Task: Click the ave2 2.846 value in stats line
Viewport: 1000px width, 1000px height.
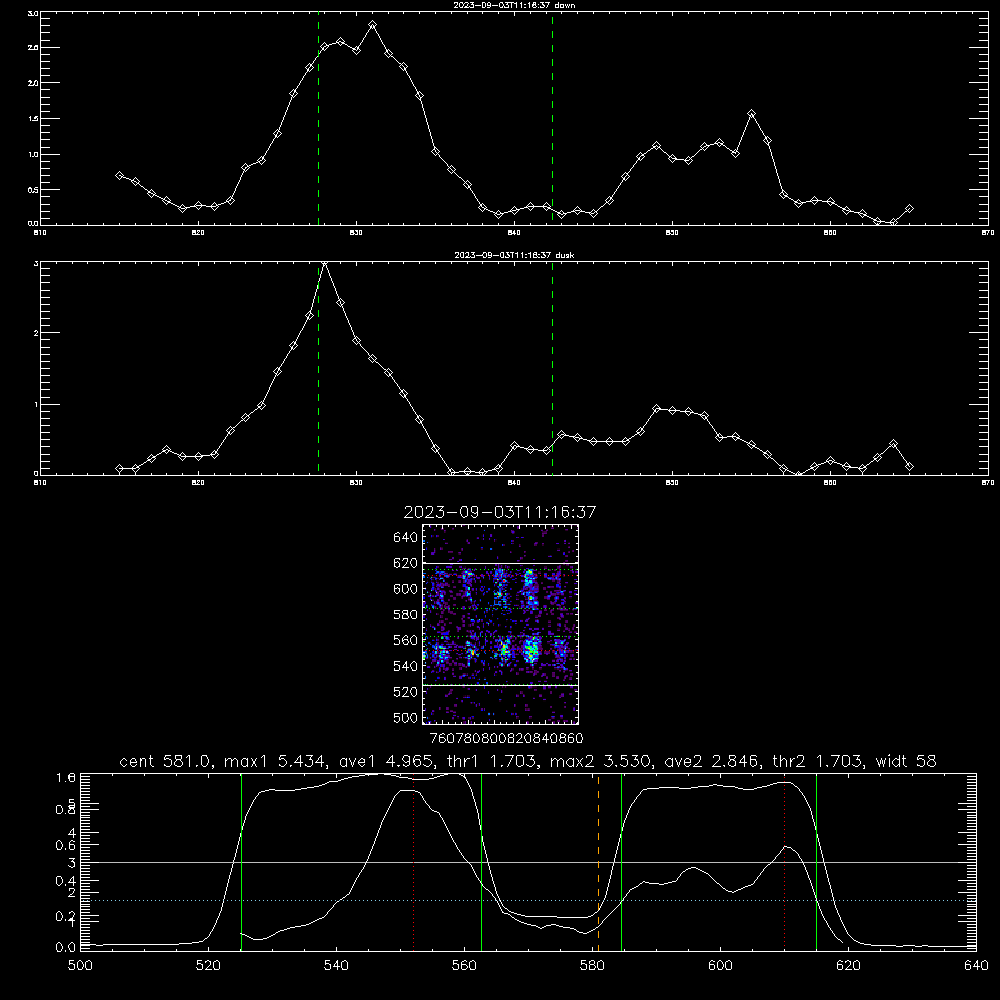Action: (x=711, y=761)
